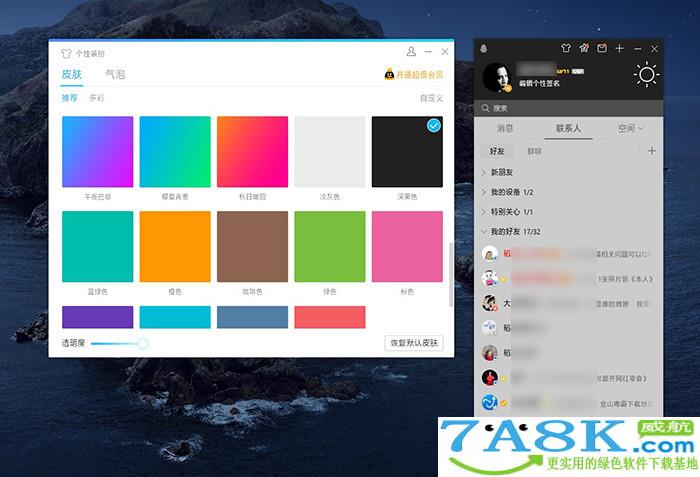Minimize the 个性装扮 skin window
The height and width of the screenshot is (477, 700).
[x=428, y=52]
